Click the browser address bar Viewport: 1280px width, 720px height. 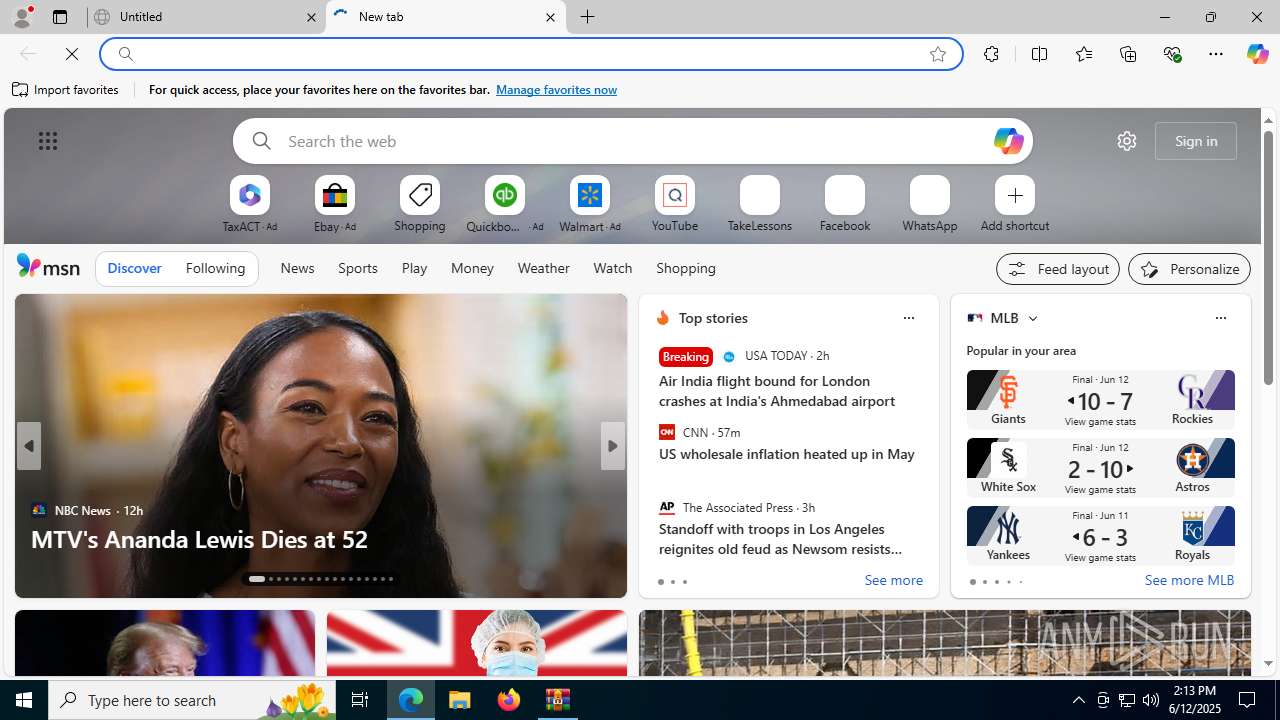pos(530,54)
